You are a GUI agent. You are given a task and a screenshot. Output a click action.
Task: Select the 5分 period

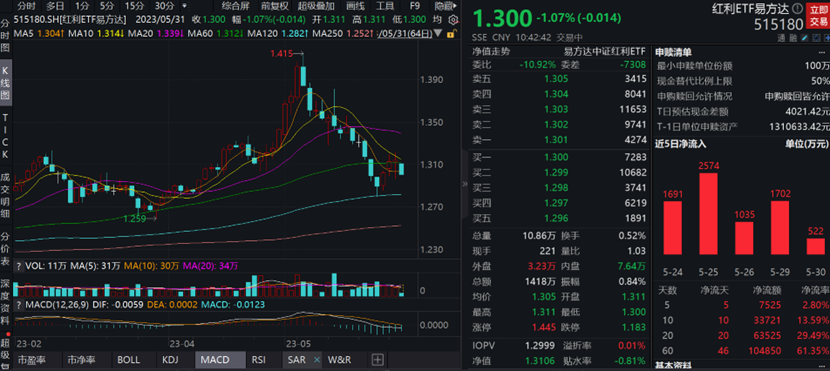[x=106, y=6]
